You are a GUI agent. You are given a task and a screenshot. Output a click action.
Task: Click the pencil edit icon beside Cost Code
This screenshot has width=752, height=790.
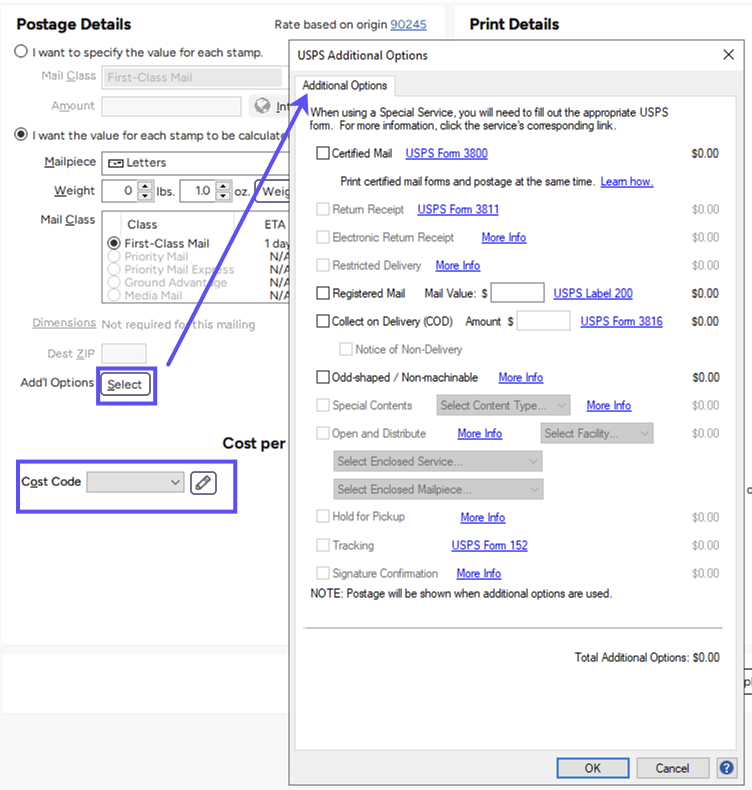tap(203, 483)
